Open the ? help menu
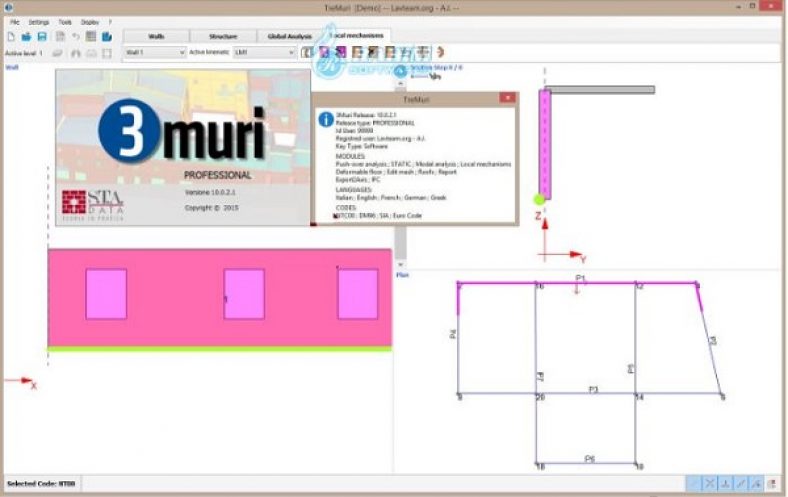 pos(110,22)
